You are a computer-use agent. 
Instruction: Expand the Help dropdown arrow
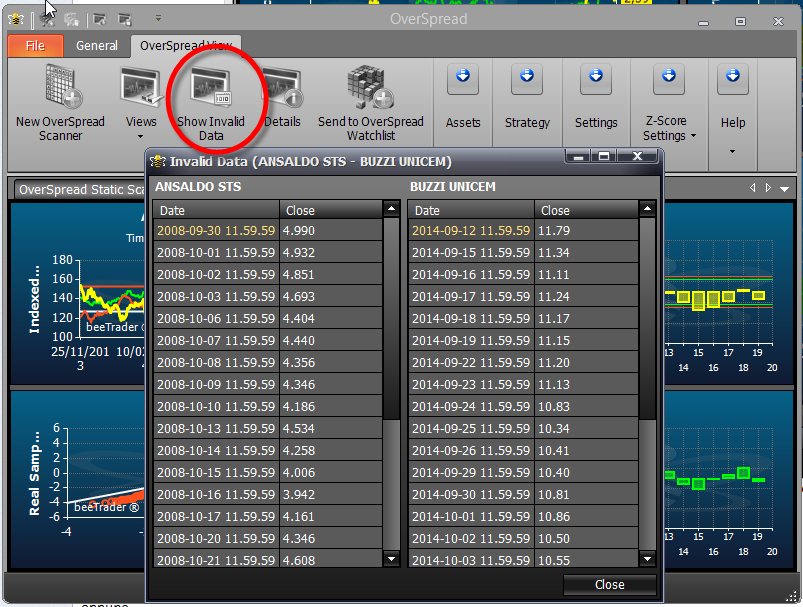tap(732, 151)
